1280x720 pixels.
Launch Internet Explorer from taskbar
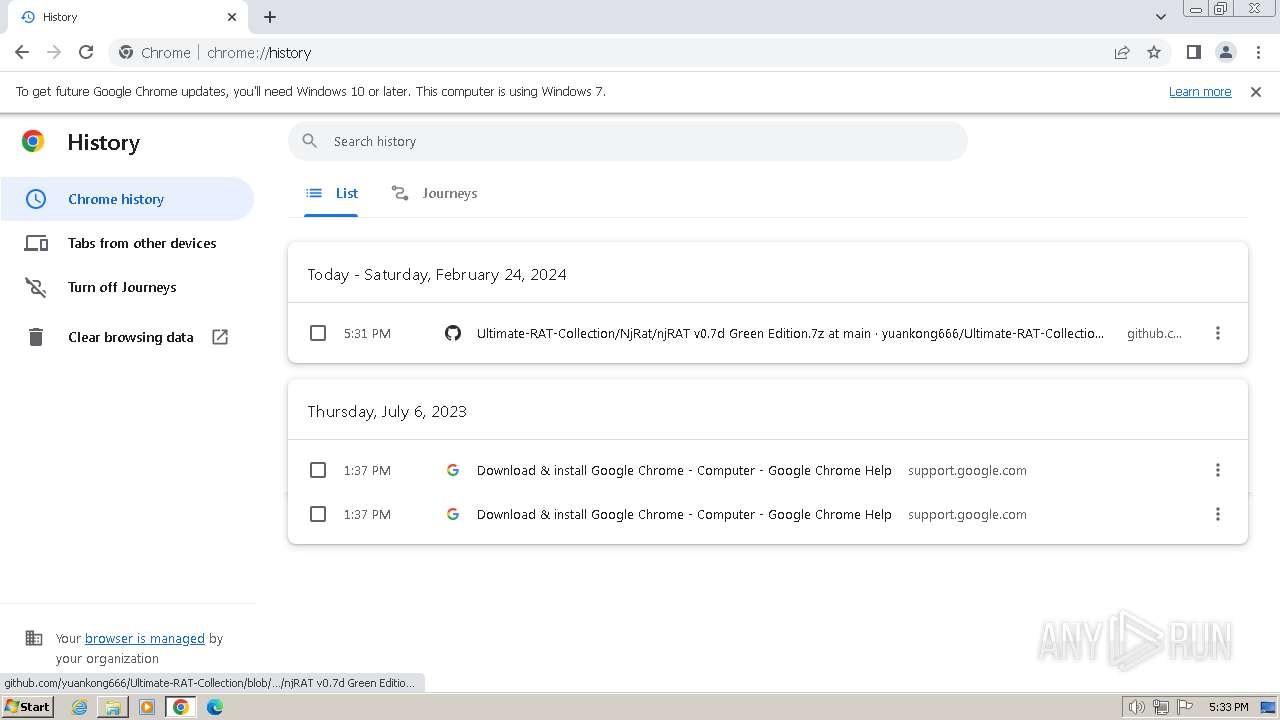pos(80,707)
